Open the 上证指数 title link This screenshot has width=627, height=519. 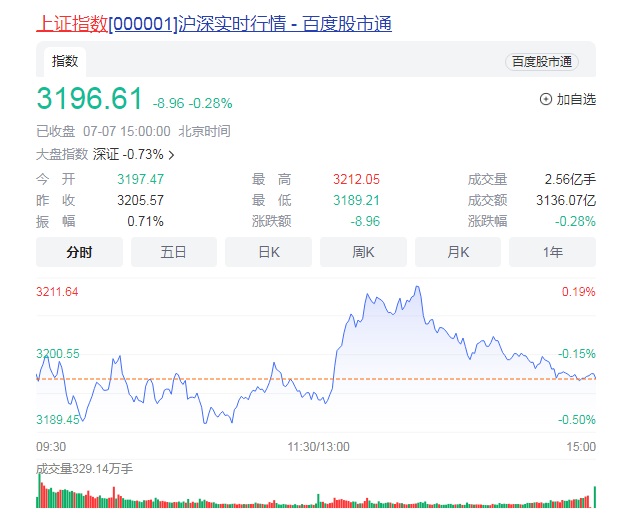(71, 23)
